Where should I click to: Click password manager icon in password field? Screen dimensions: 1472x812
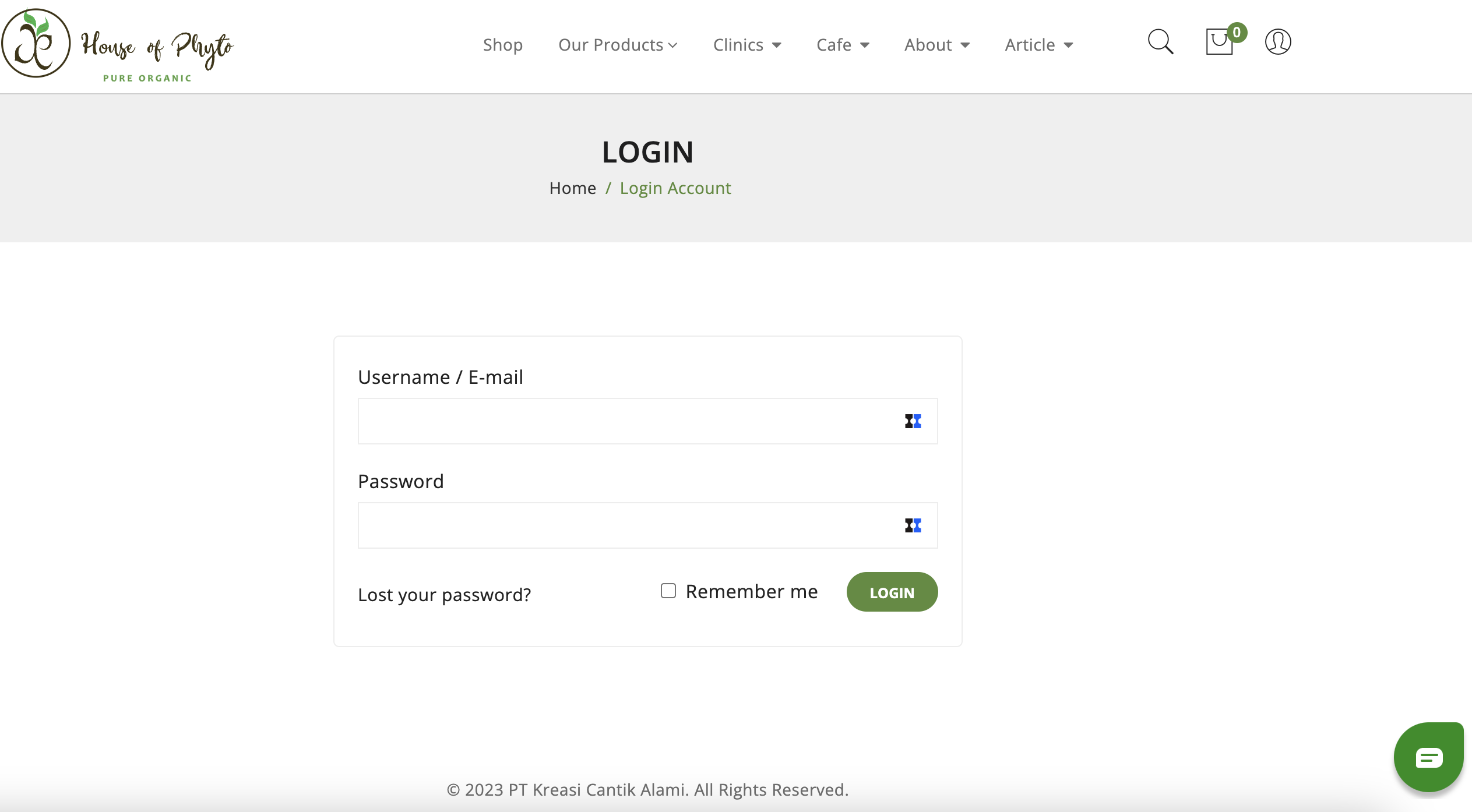coord(913,525)
